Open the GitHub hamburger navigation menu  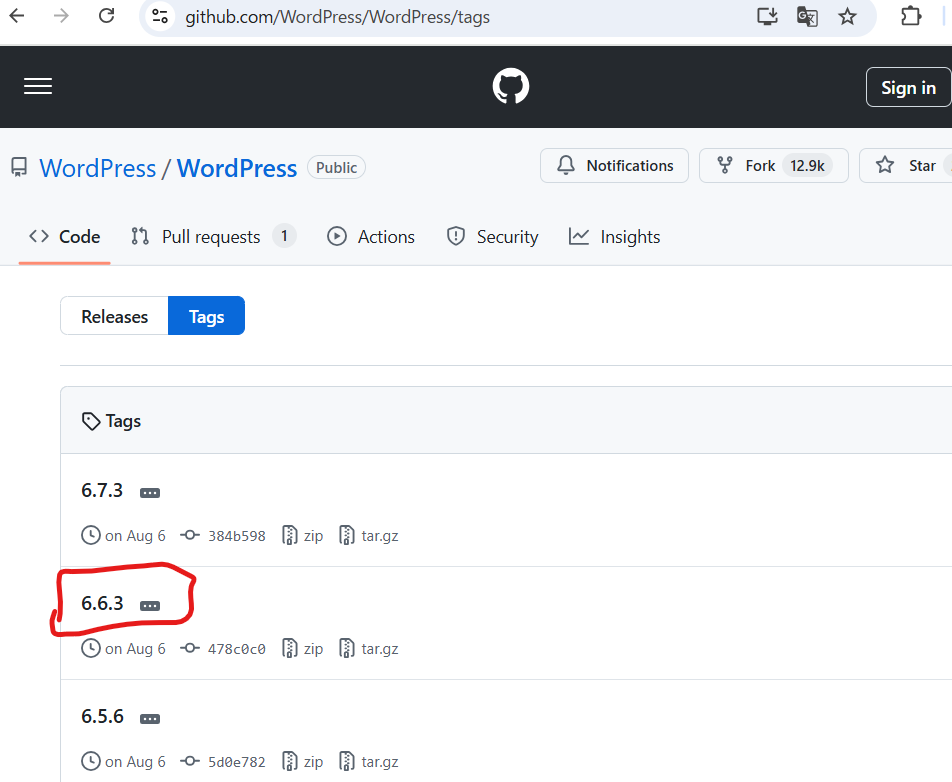(38, 86)
